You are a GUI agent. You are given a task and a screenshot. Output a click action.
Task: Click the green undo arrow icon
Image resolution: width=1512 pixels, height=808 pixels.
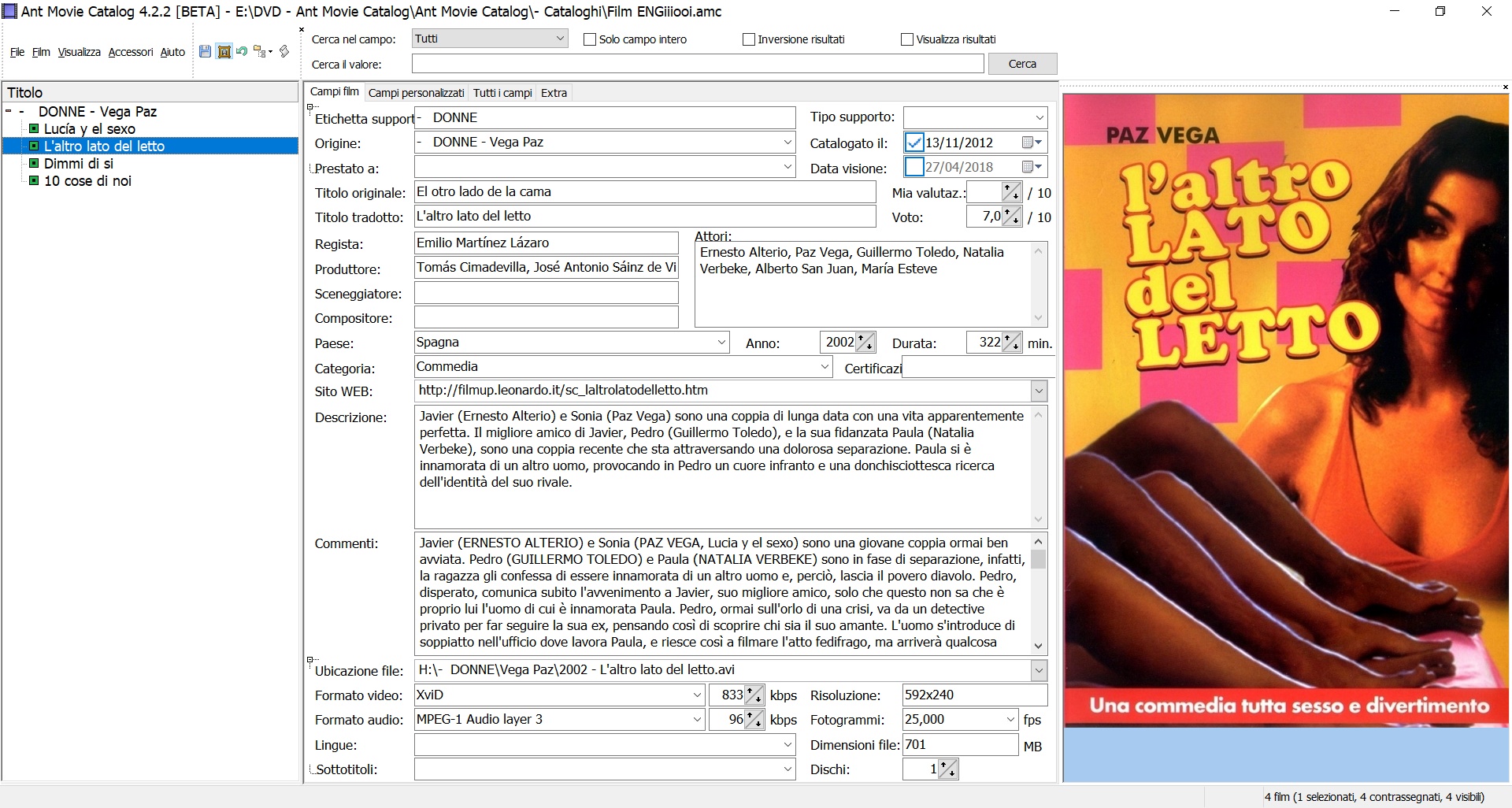242,51
